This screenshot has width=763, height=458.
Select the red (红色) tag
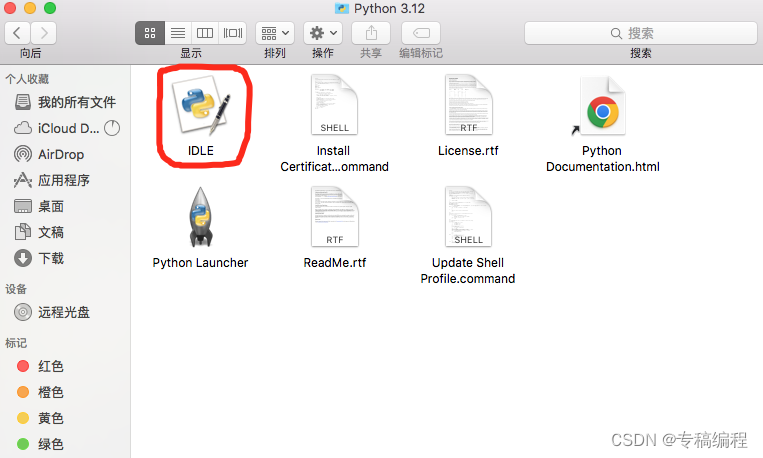coord(65,366)
